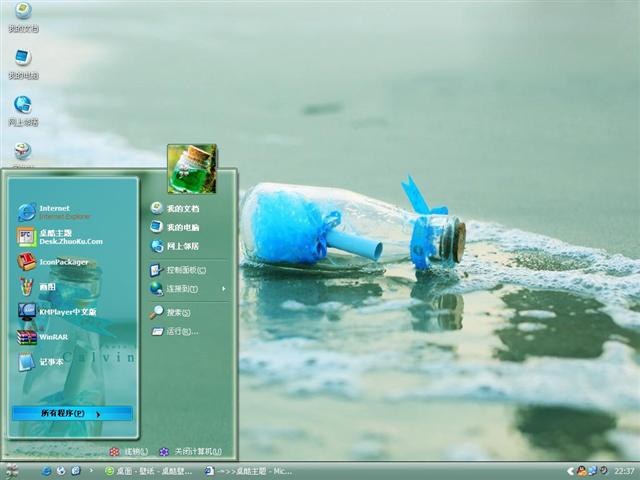Launch IconPackager from the Start menu
640x480 pixels.
pyautogui.click(x=52, y=262)
